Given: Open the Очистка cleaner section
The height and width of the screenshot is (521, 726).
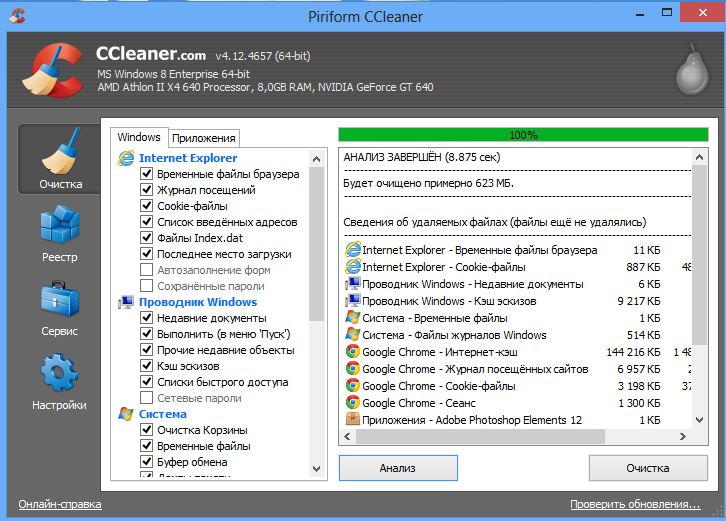Looking at the screenshot, I should coord(60,159).
